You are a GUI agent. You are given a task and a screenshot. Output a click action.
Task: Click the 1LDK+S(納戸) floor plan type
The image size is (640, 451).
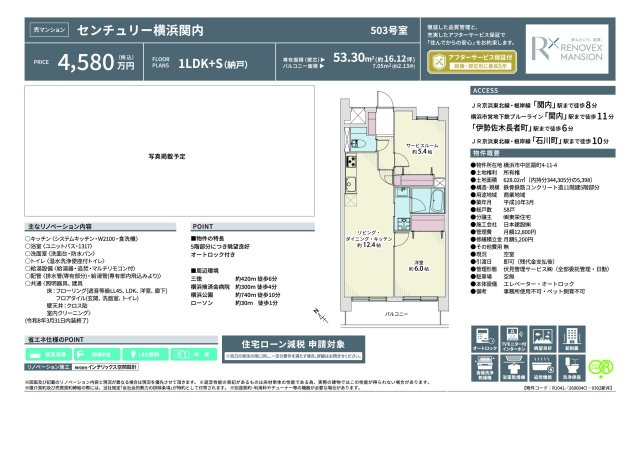(x=213, y=64)
